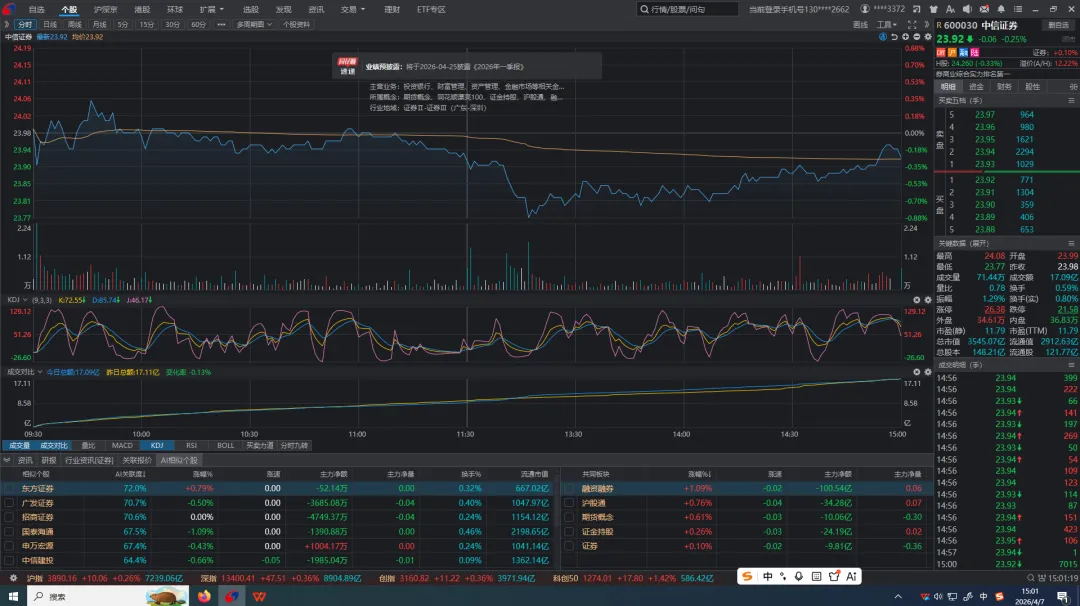Switch to 自选 menu tab
This screenshot has height=606, width=1080.
click(37, 9)
